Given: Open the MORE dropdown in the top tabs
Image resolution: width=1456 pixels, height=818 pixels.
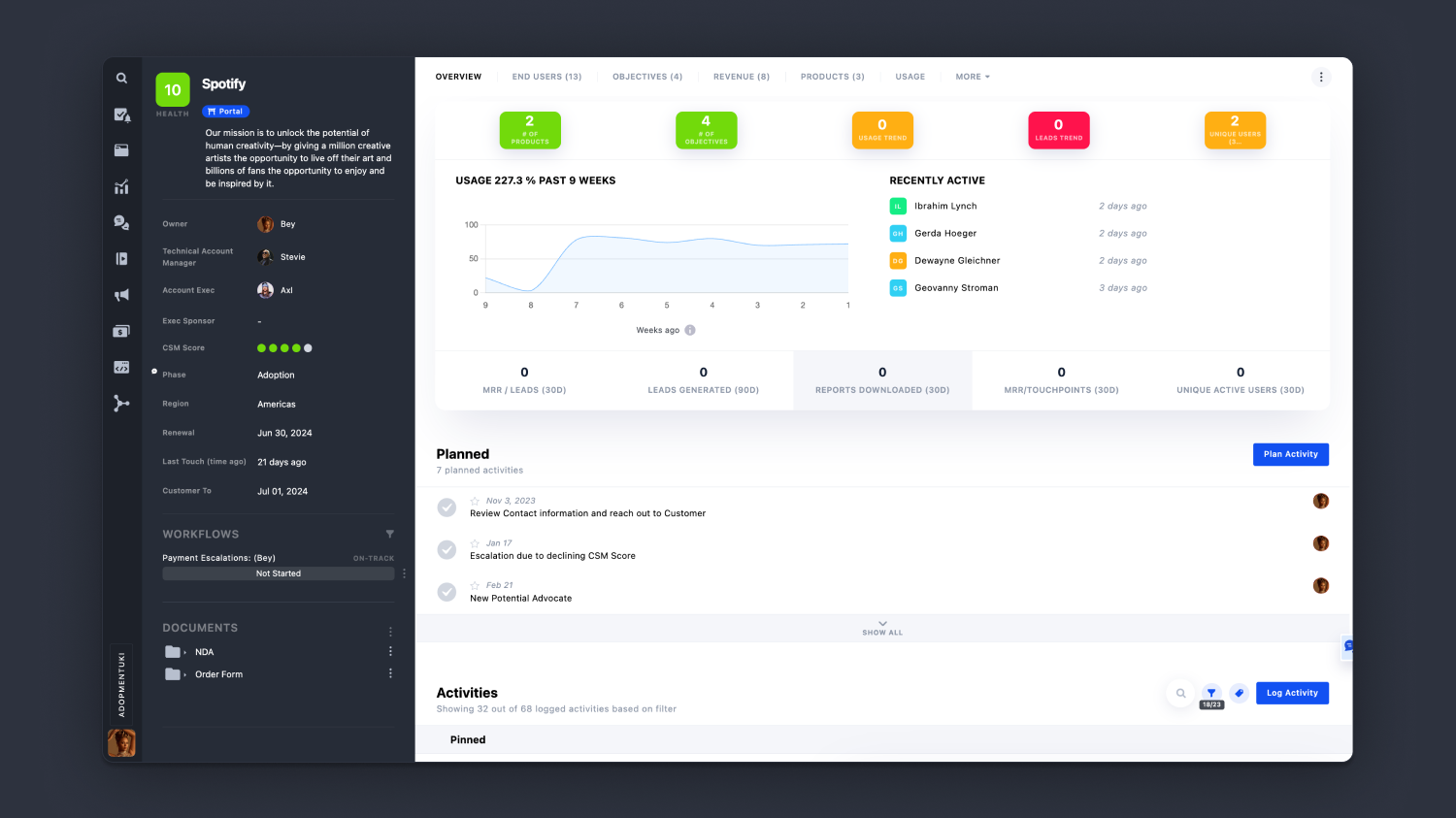Looking at the screenshot, I should [972, 77].
